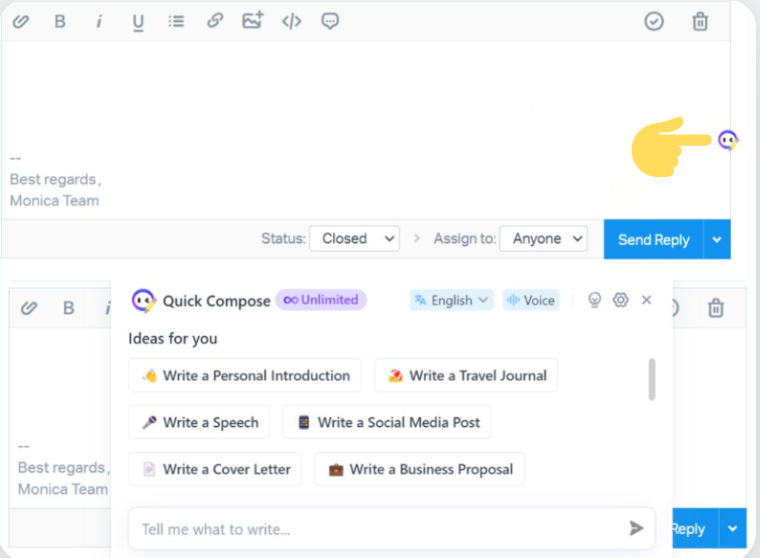This screenshot has width=760, height=558.
Task: Insert hyperlink in top editor
Action: click(215, 21)
